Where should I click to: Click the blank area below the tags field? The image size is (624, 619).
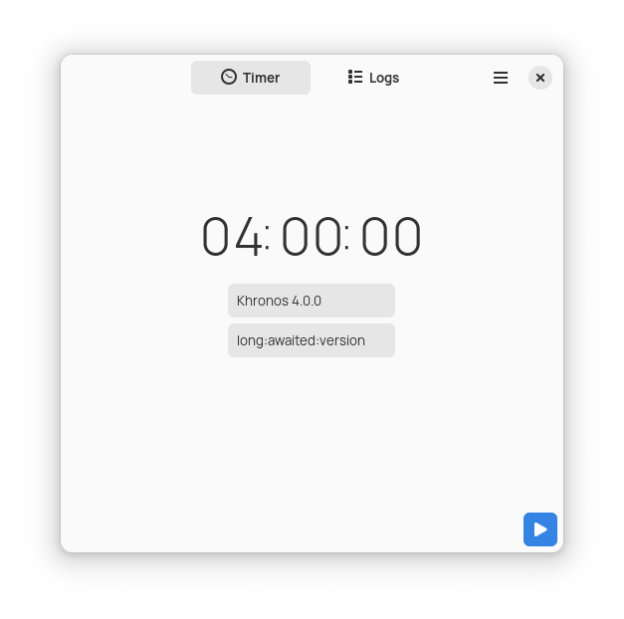[x=311, y=434]
